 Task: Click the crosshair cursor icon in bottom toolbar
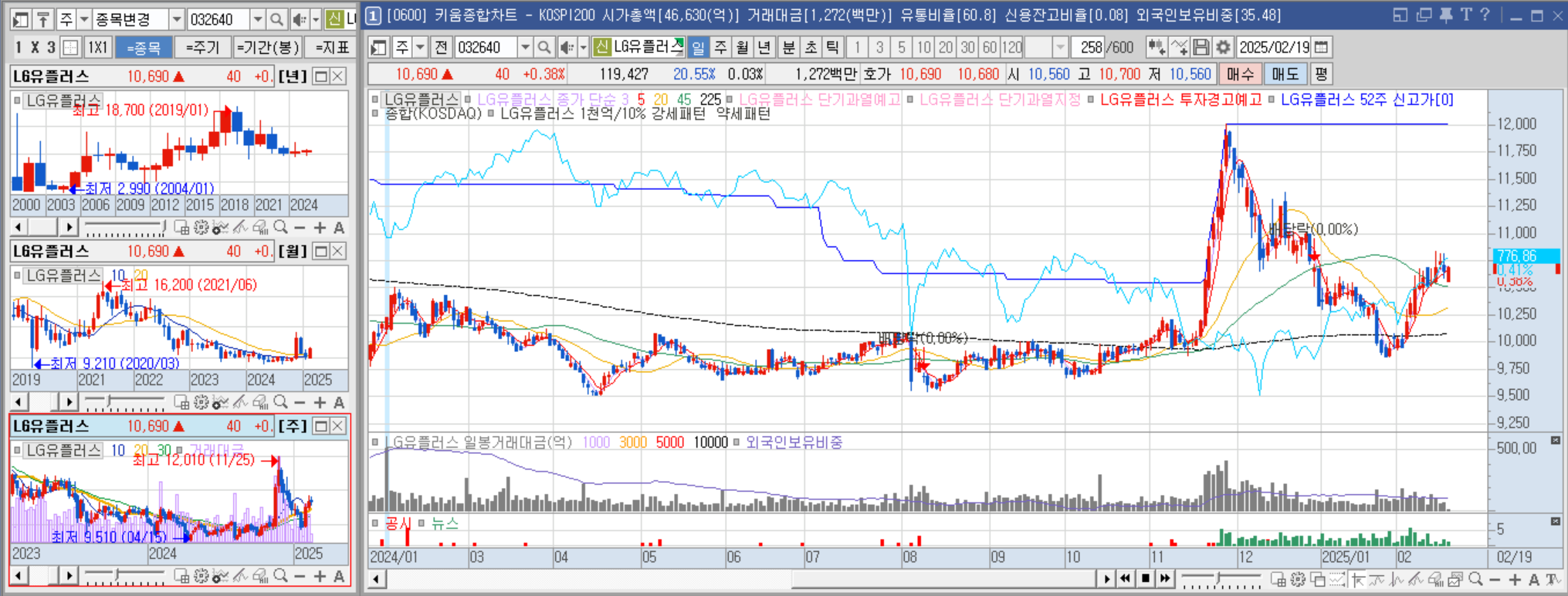click(1357, 579)
